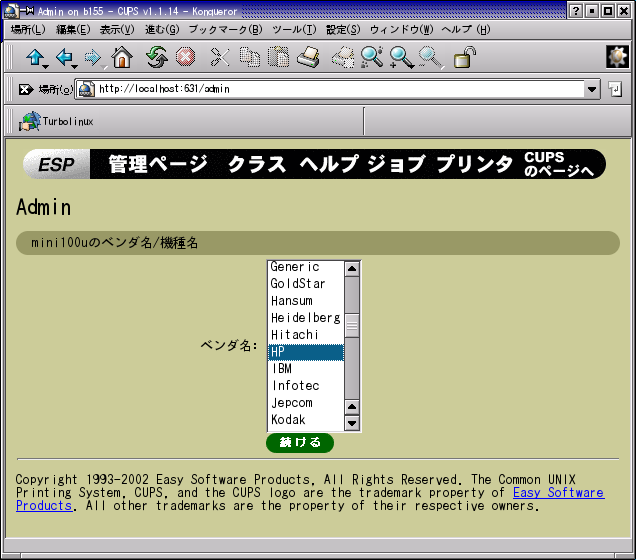Image resolution: width=636 pixels, height=560 pixels.
Task: Select Heidelberg in the vendor list
Action: [x=306, y=318]
